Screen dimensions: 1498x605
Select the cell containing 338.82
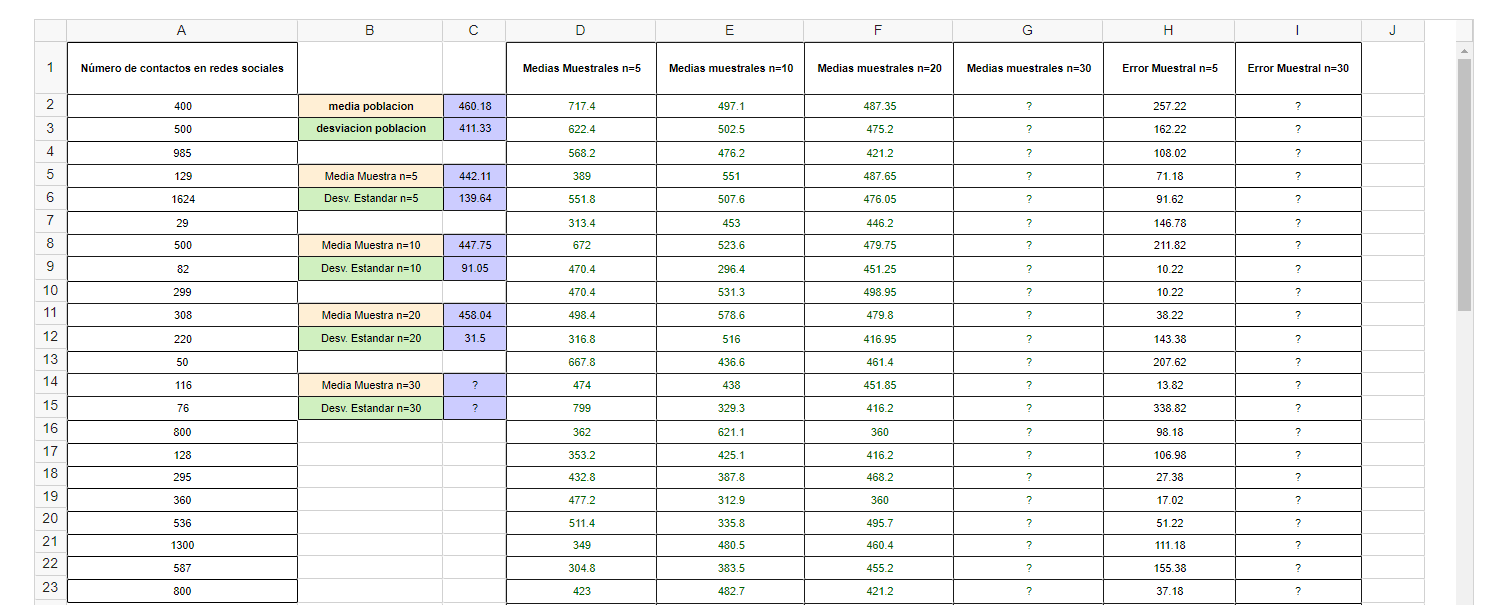pos(1169,408)
